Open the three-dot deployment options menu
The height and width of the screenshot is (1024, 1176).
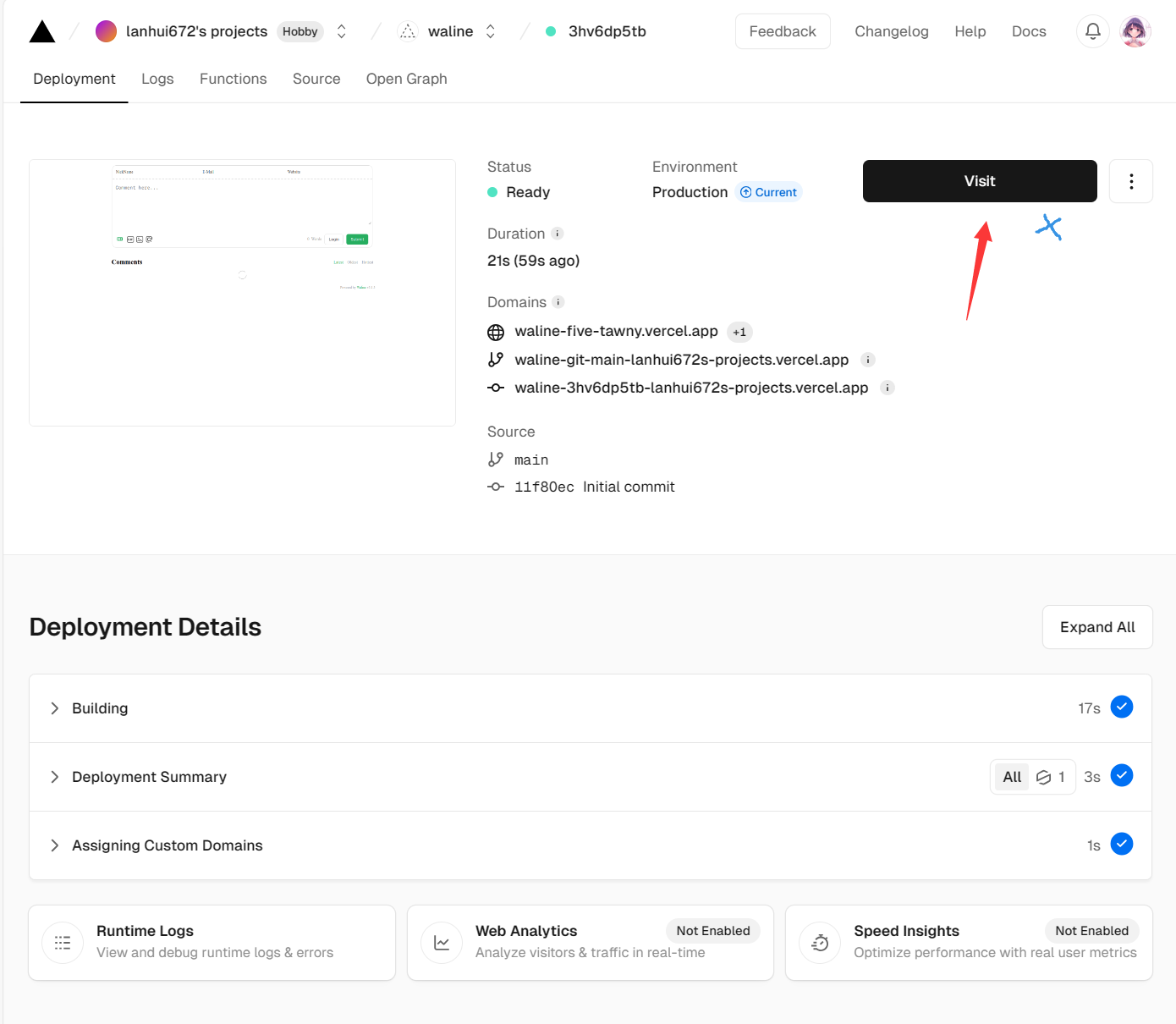[x=1130, y=181]
